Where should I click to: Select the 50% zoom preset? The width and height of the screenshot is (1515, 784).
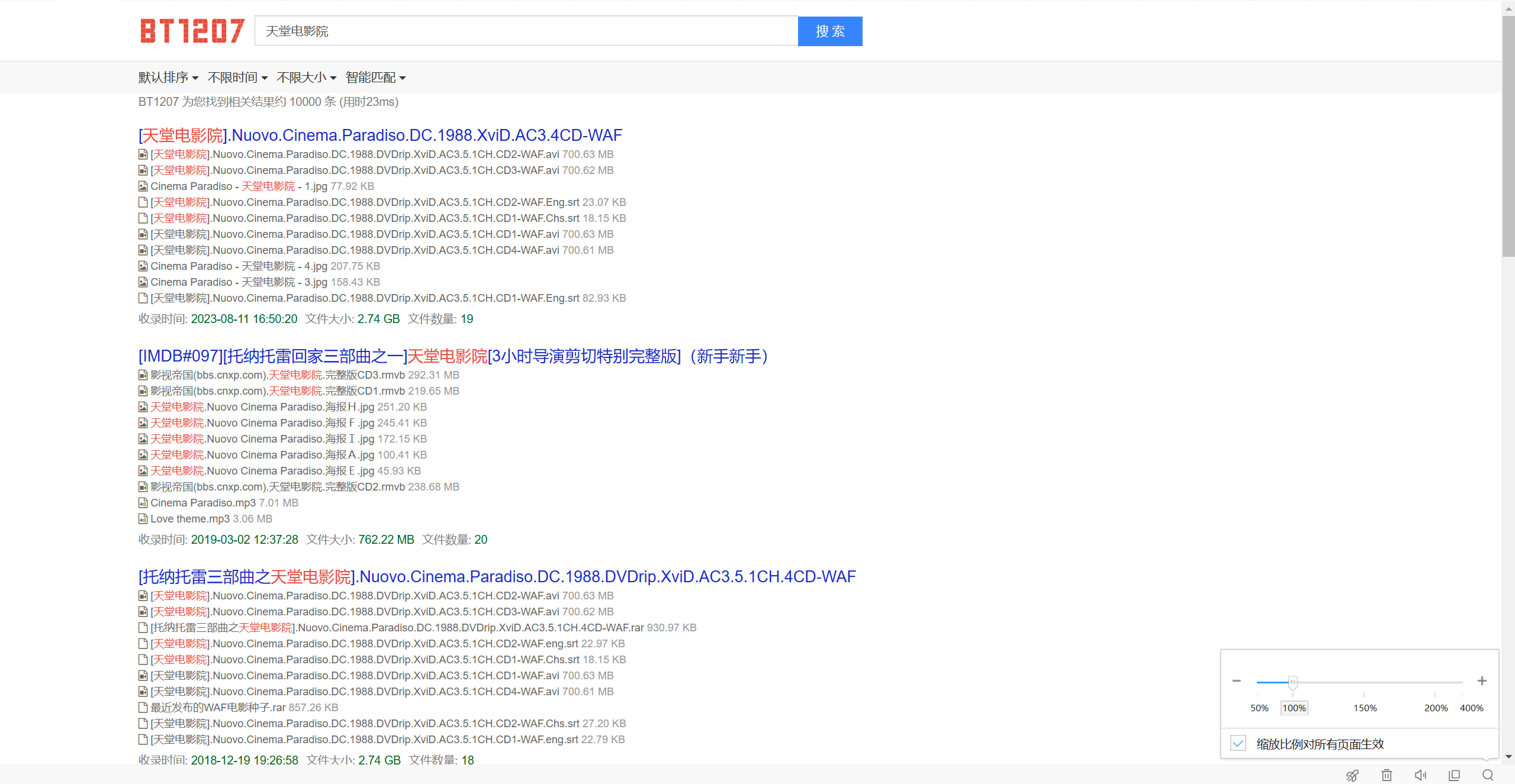pyautogui.click(x=1259, y=708)
